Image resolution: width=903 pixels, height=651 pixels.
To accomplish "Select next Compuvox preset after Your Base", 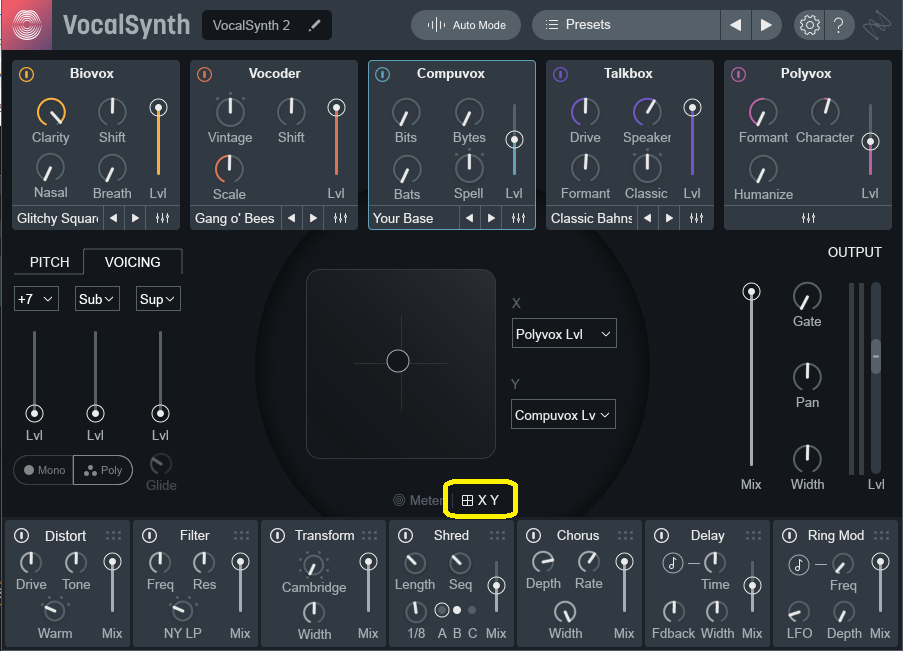I will [x=491, y=218].
